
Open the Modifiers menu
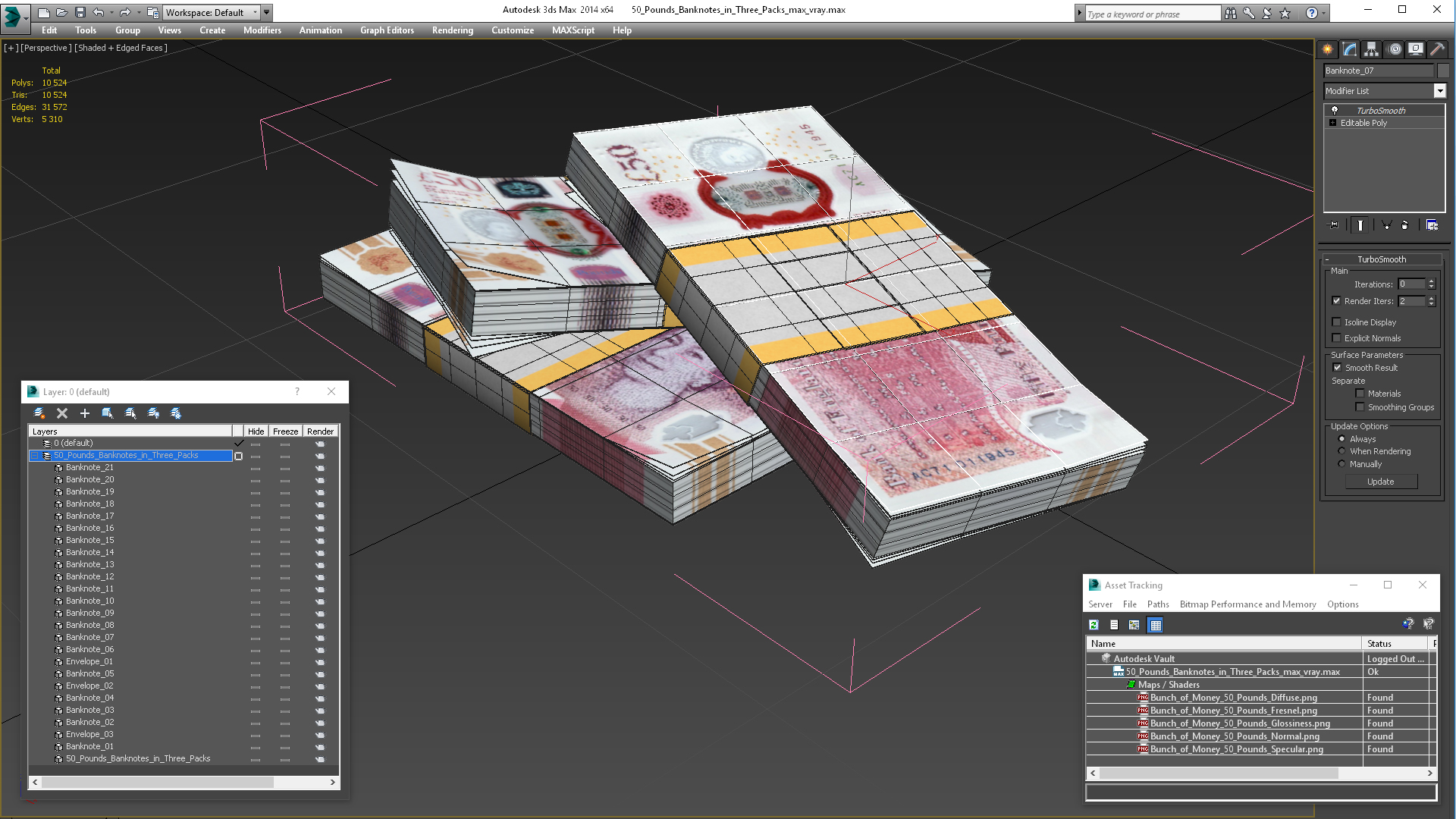click(262, 30)
